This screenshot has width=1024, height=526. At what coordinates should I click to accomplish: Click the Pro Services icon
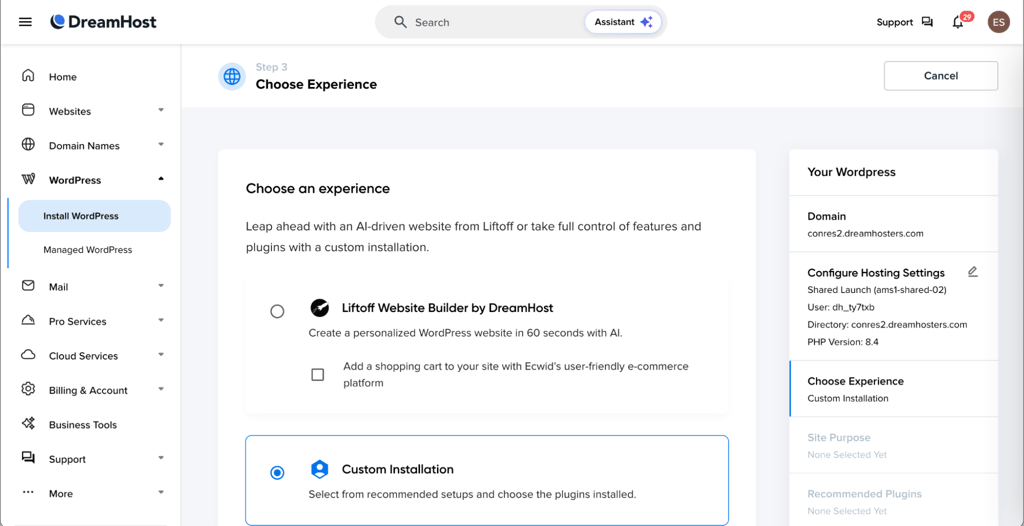[x=28, y=320]
